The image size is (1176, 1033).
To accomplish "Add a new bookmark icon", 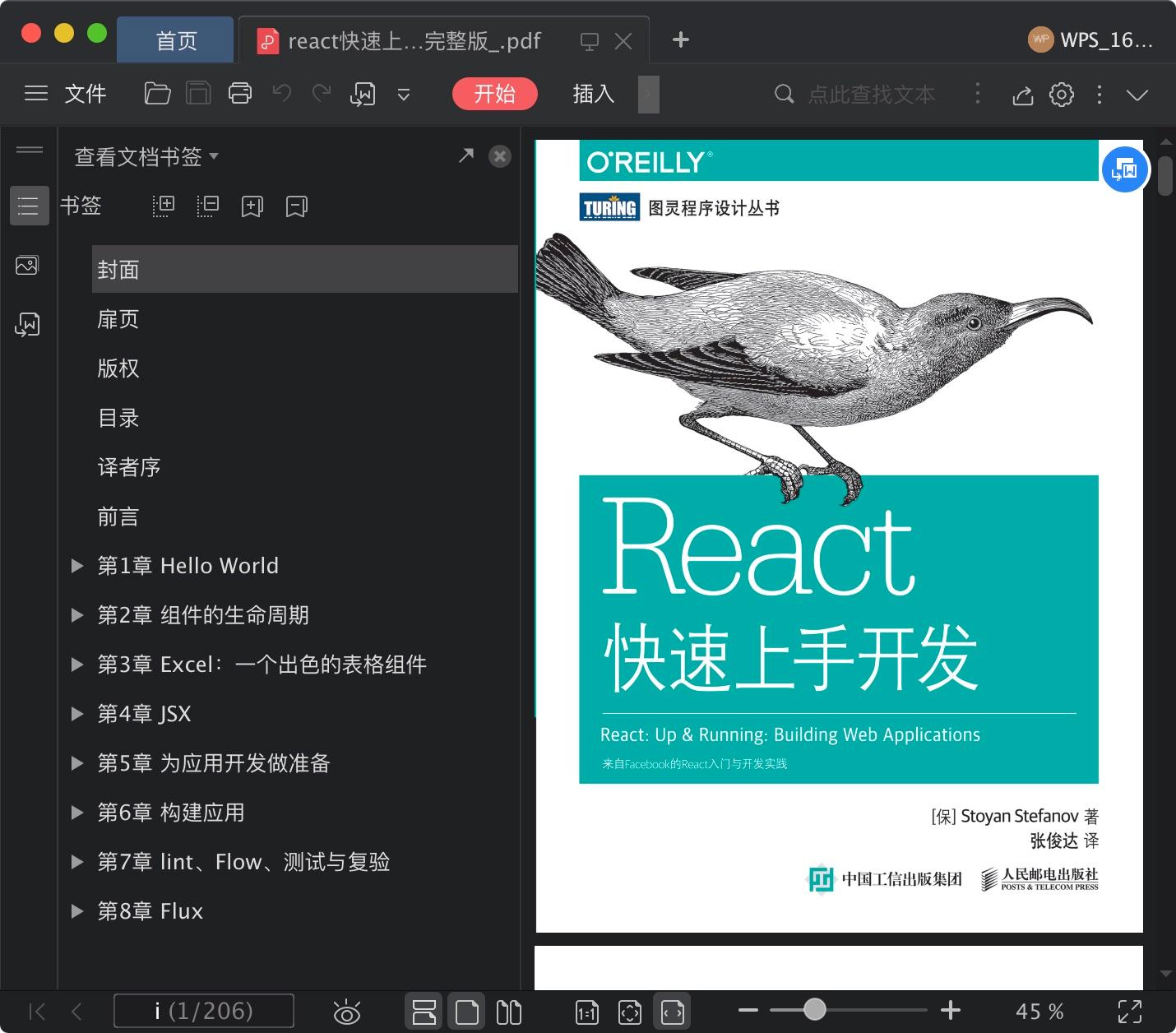I will [x=252, y=206].
